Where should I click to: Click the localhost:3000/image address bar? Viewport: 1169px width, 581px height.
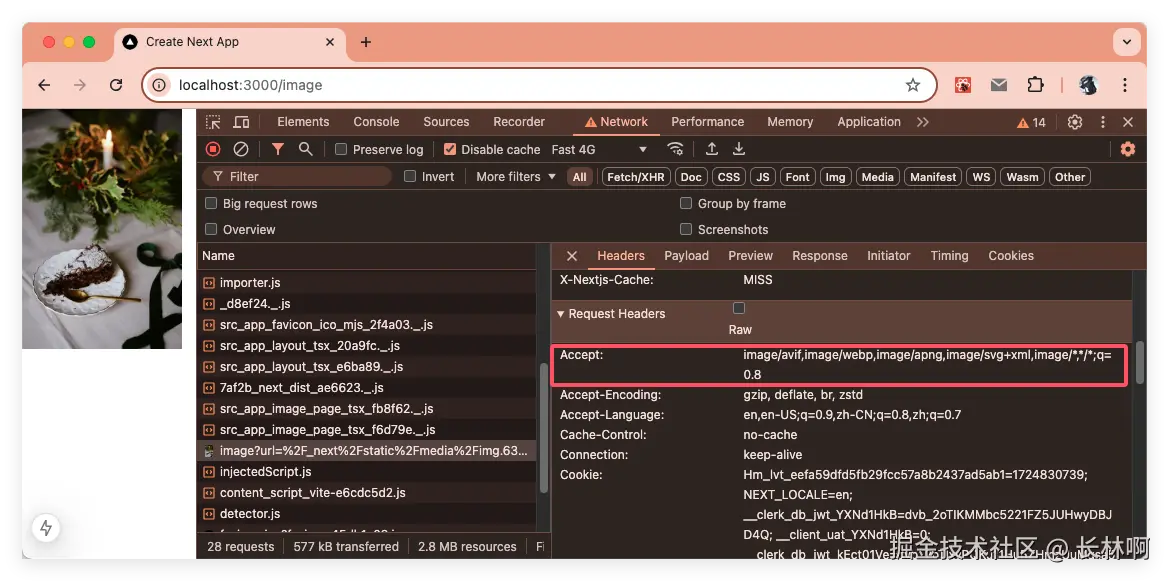(539, 85)
